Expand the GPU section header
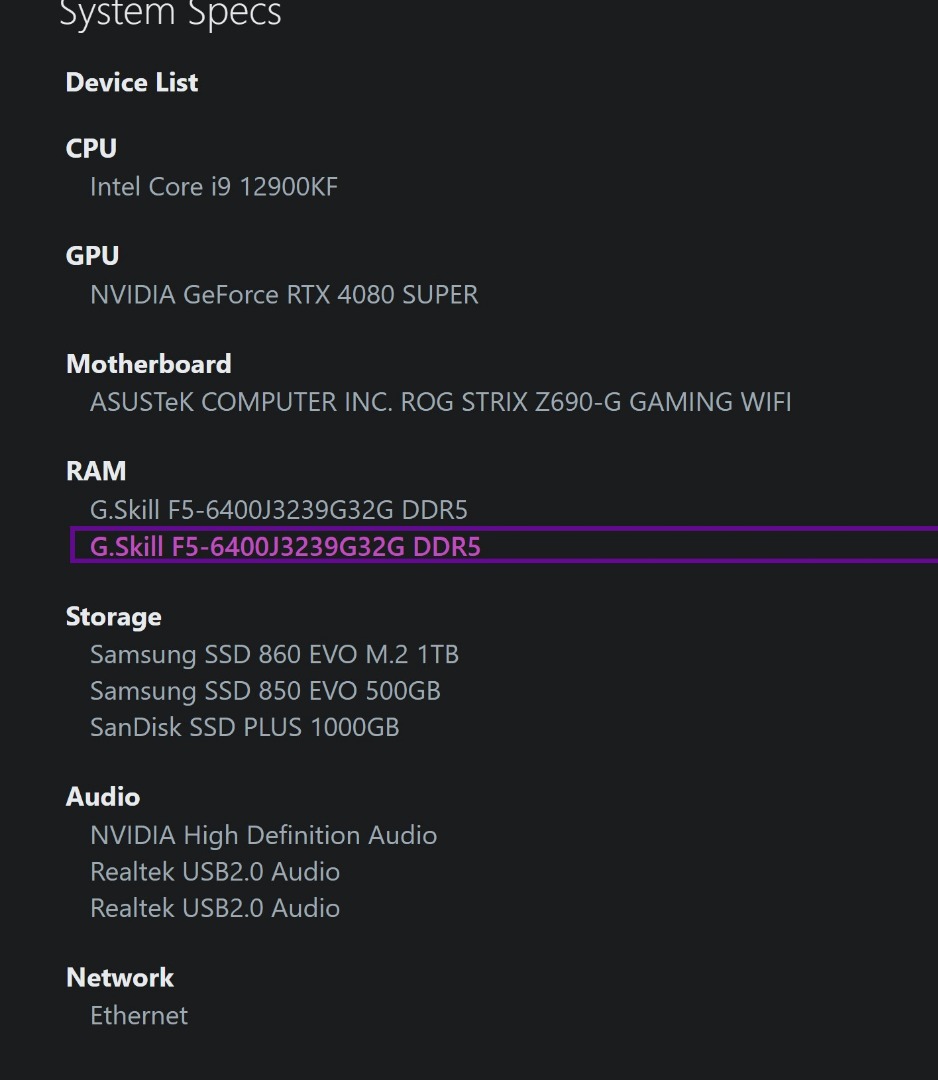The height and width of the screenshot is (1080, 938). pos(91,255)
